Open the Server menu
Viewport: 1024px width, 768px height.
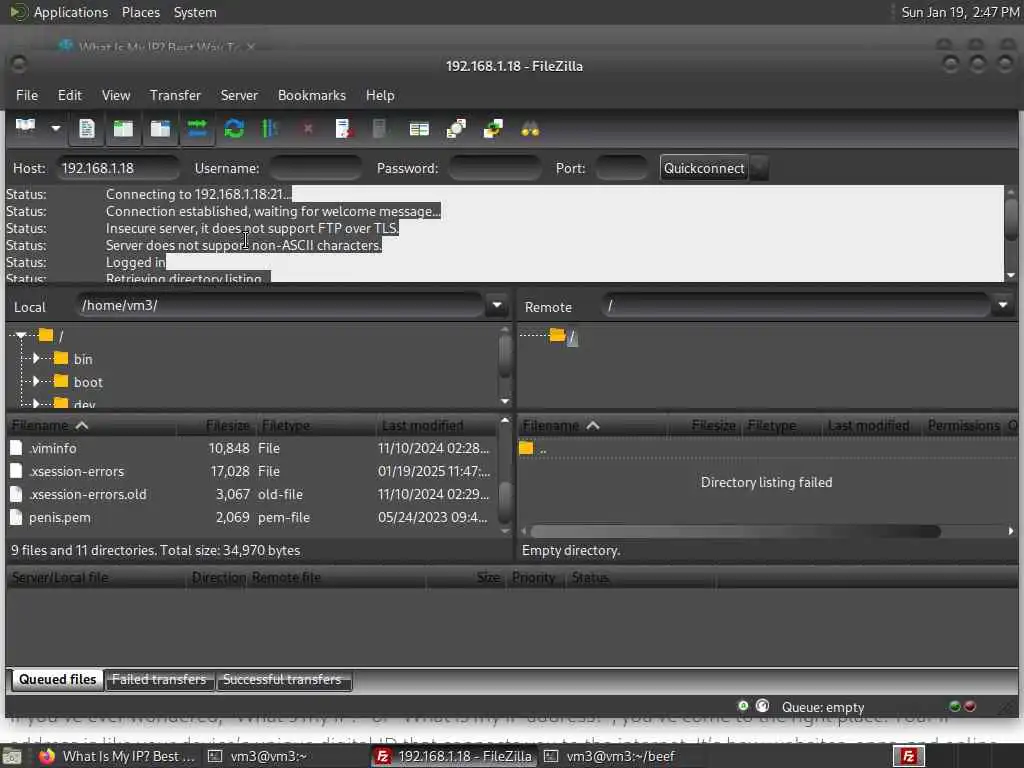[x=239, y=95]
